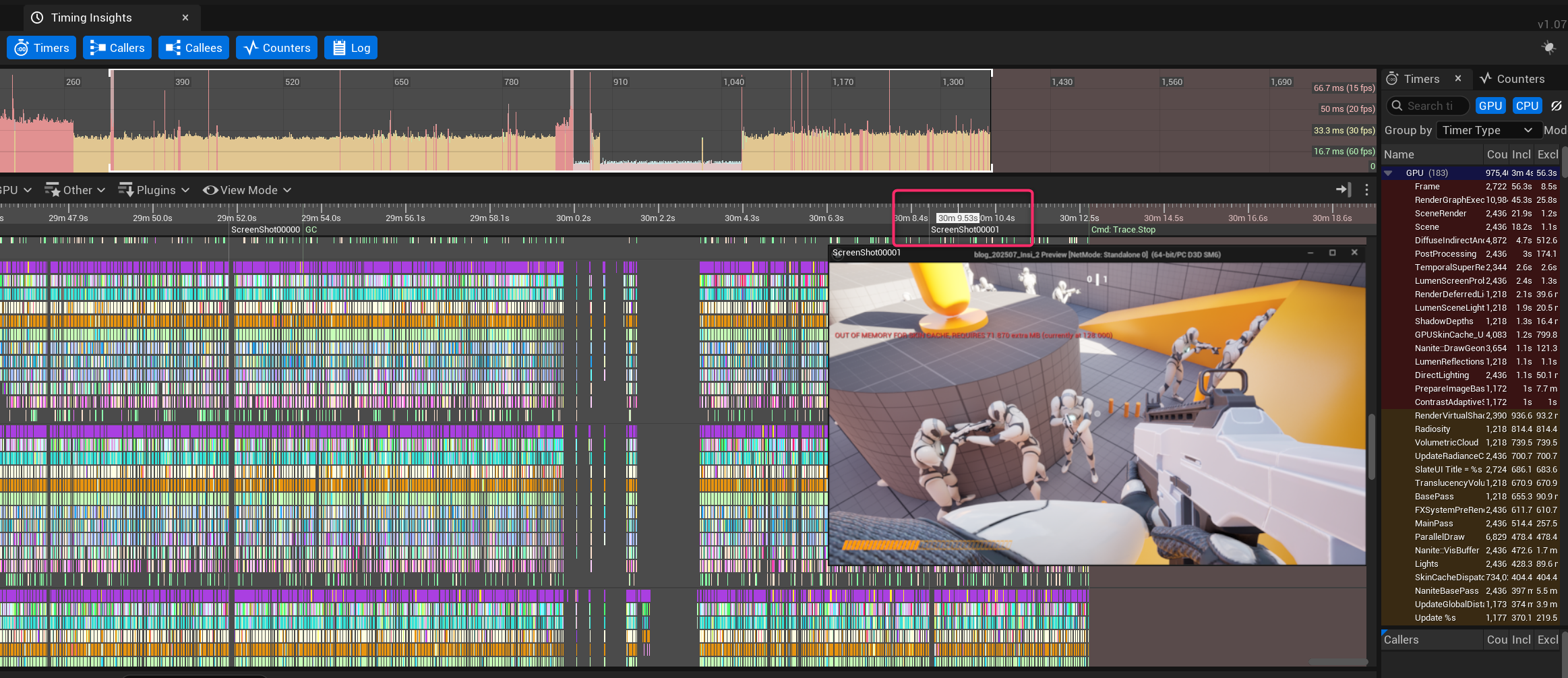This screenshot has height=678, width=1568.
Task: Collapse the GPU (183) tree group
Action: [1388, 173]
